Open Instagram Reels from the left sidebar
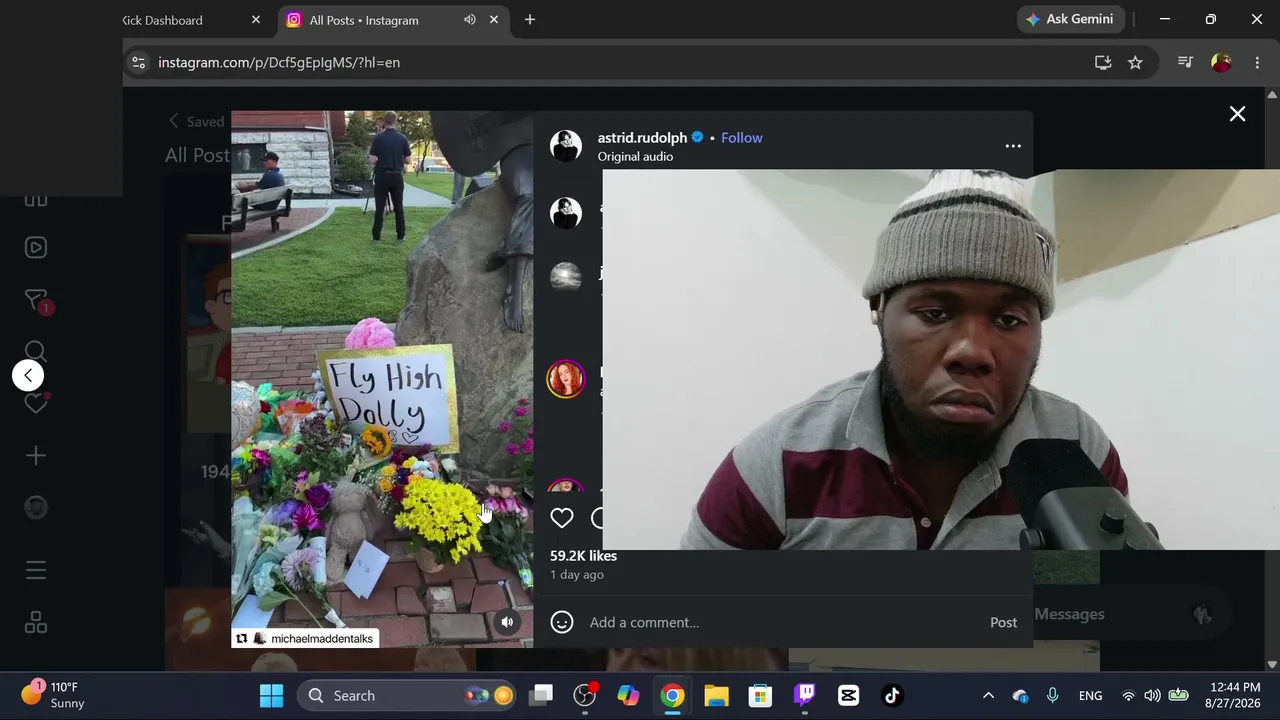 click(x=36, y=247)
